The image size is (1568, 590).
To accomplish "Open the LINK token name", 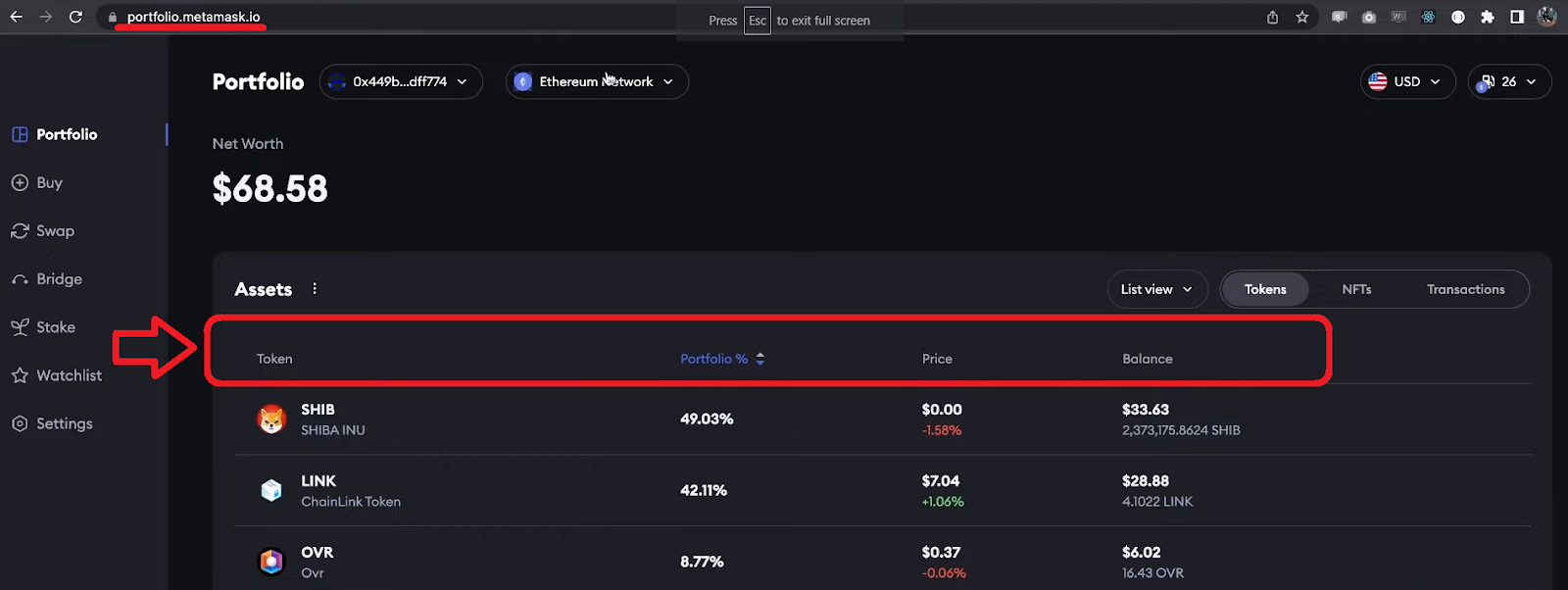I will point(318,481).
